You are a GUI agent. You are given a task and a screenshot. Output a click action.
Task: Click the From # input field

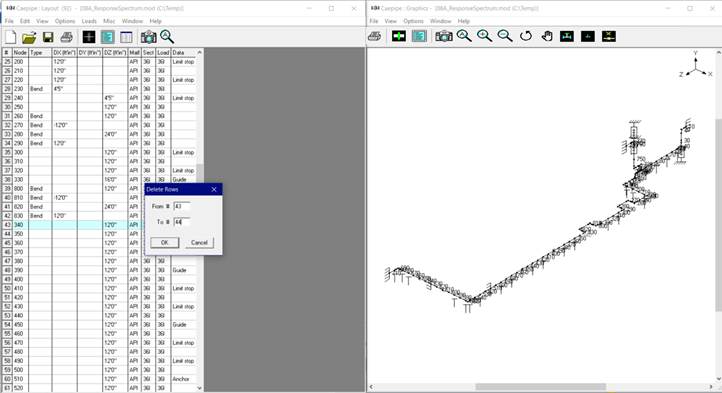(x=181, y=206)
